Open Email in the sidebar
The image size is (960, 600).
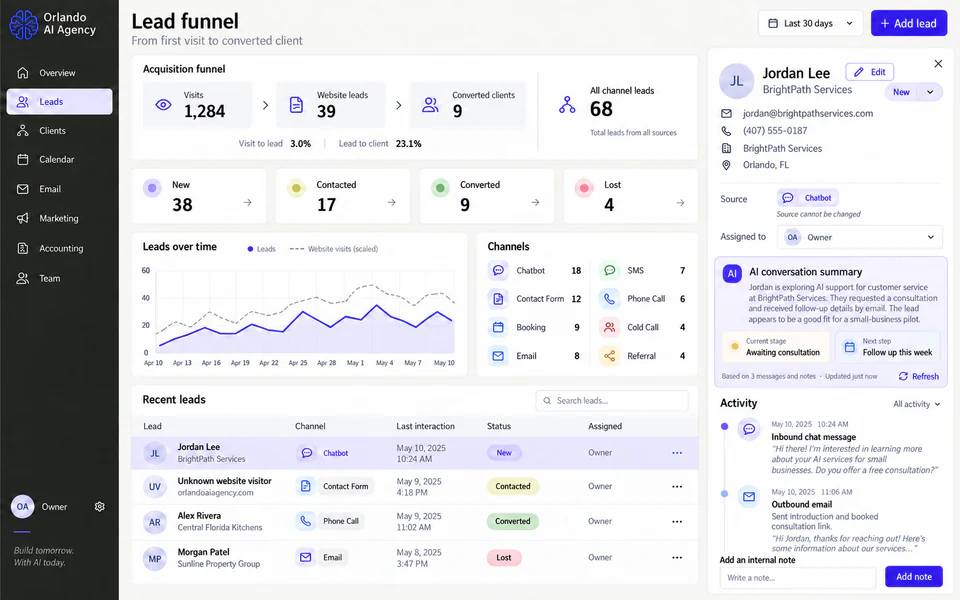click(x=59, y=189)
